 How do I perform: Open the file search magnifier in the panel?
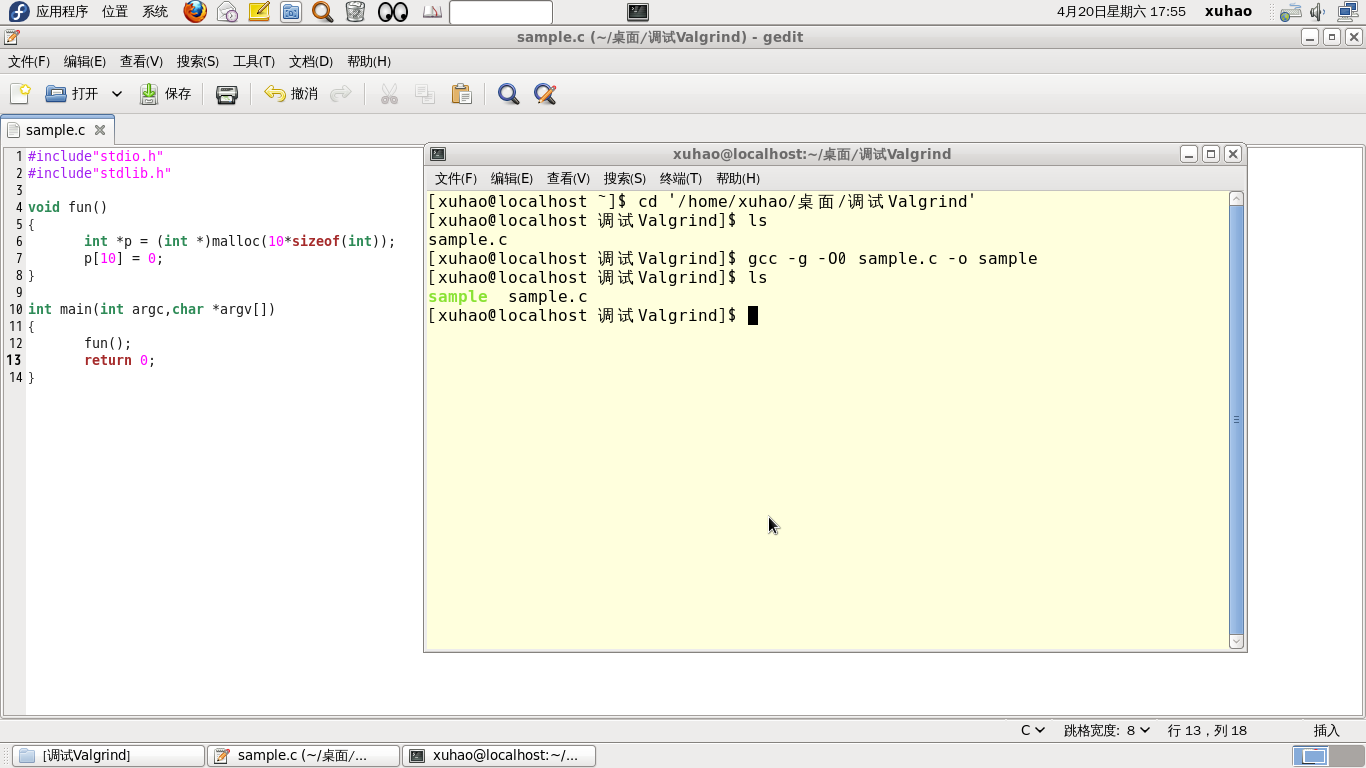point(322,12)
